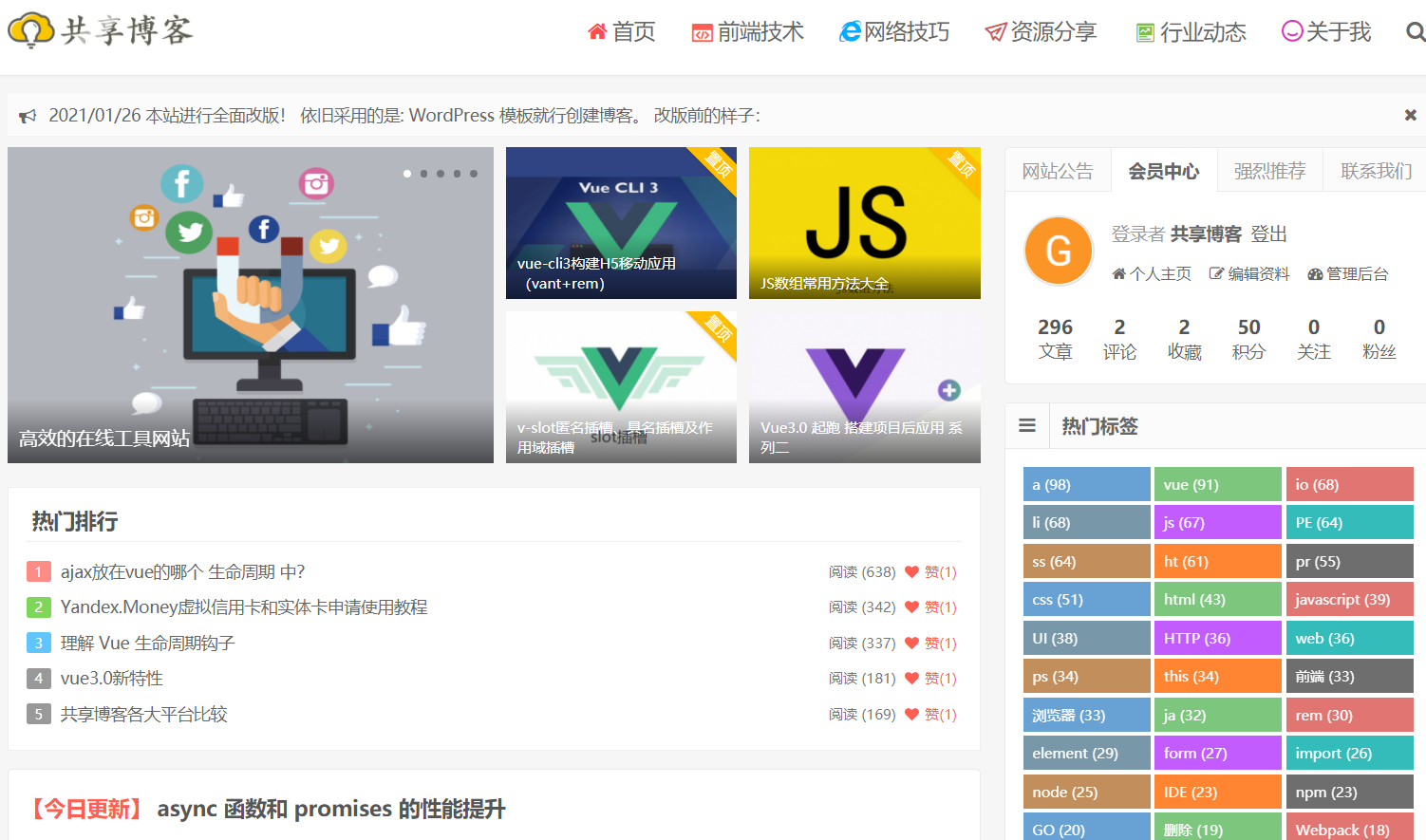Open Yandex.Money虚拟信用卡 article link
Image resolution: width=1426 pixels, height=840 pixels.
[244, 607]
